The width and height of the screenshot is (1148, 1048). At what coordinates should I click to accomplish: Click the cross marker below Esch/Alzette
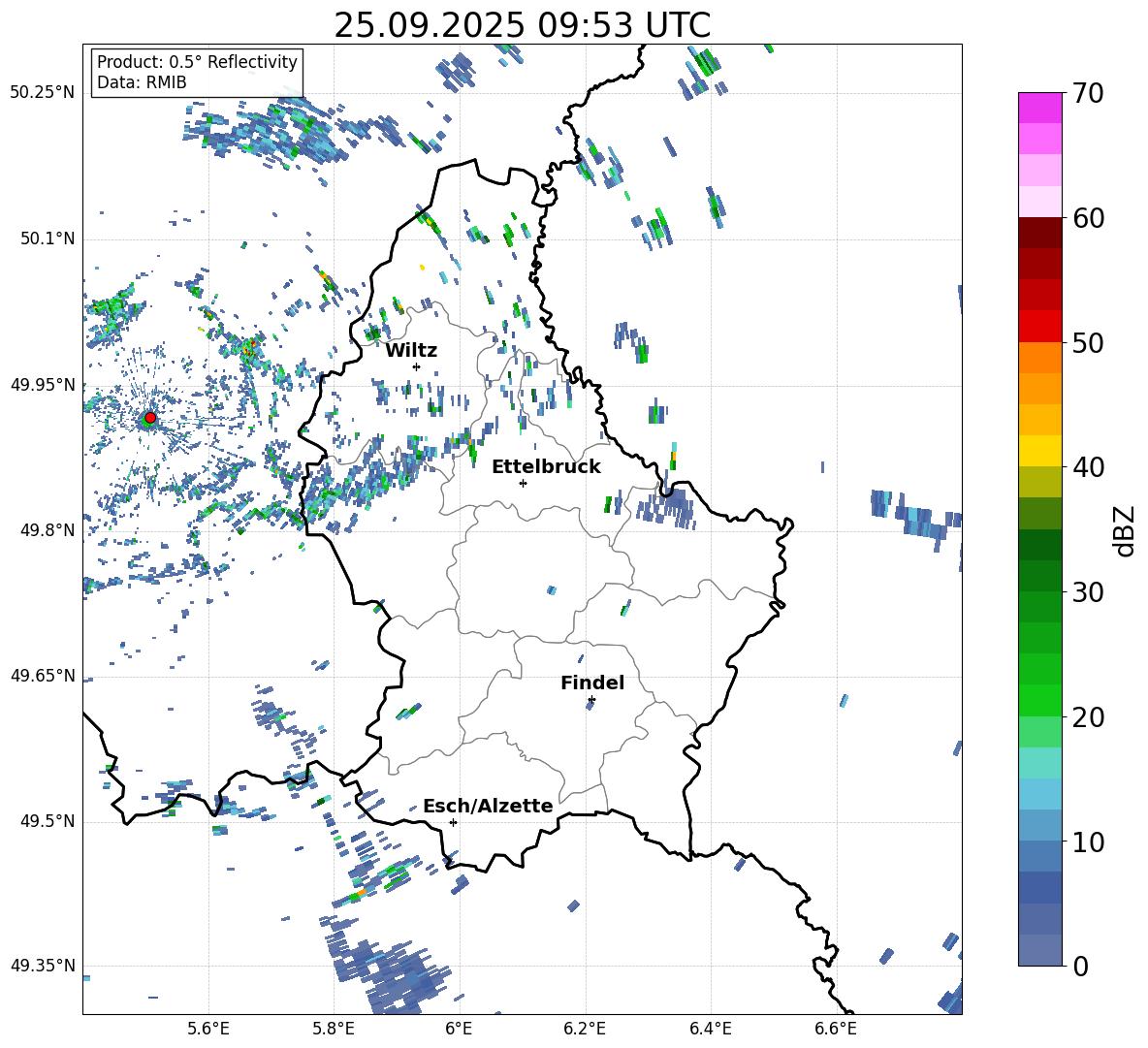pyautogui.click(x=453, y=822)
